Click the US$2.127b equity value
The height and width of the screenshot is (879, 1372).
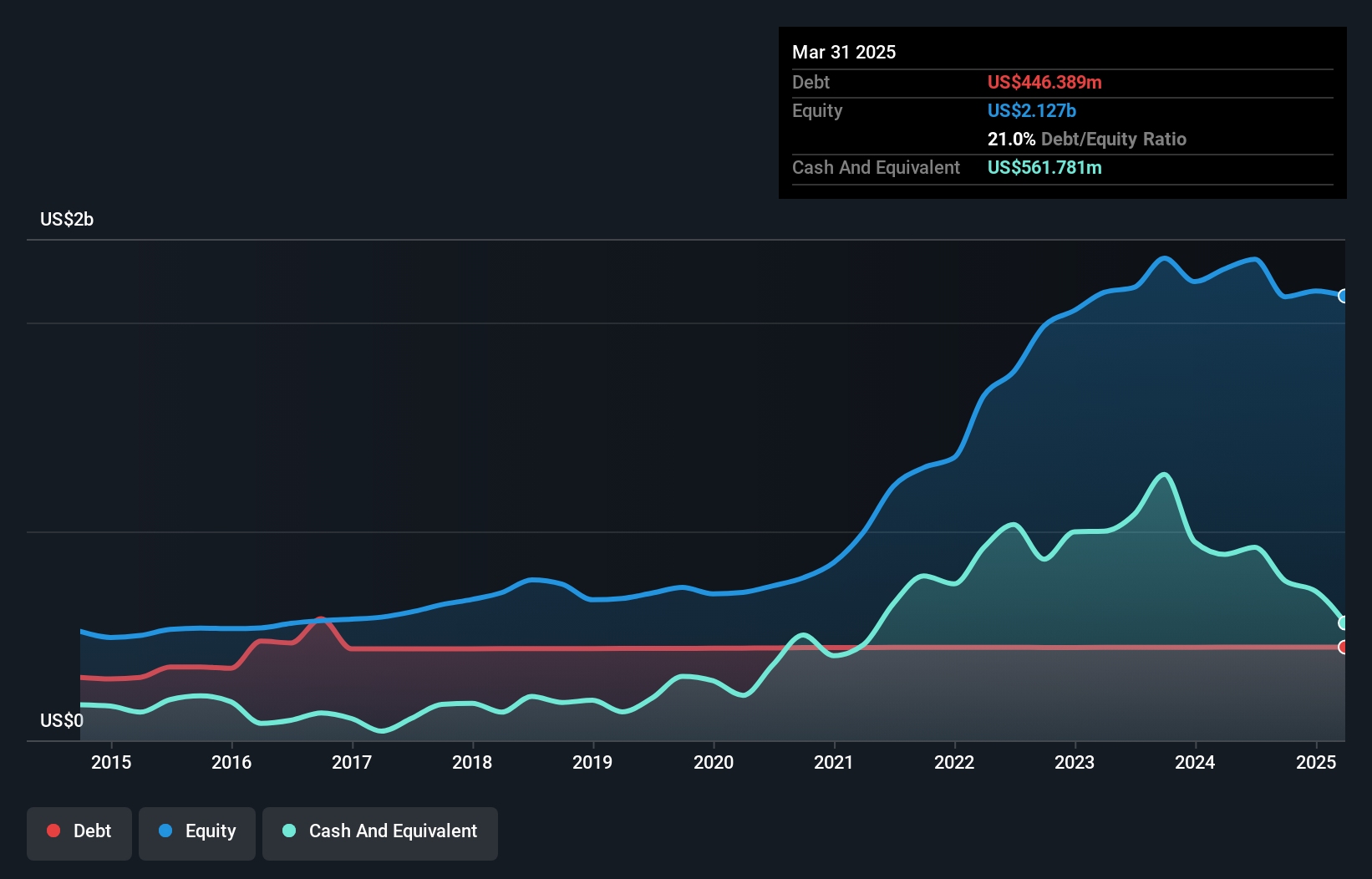1032,110
